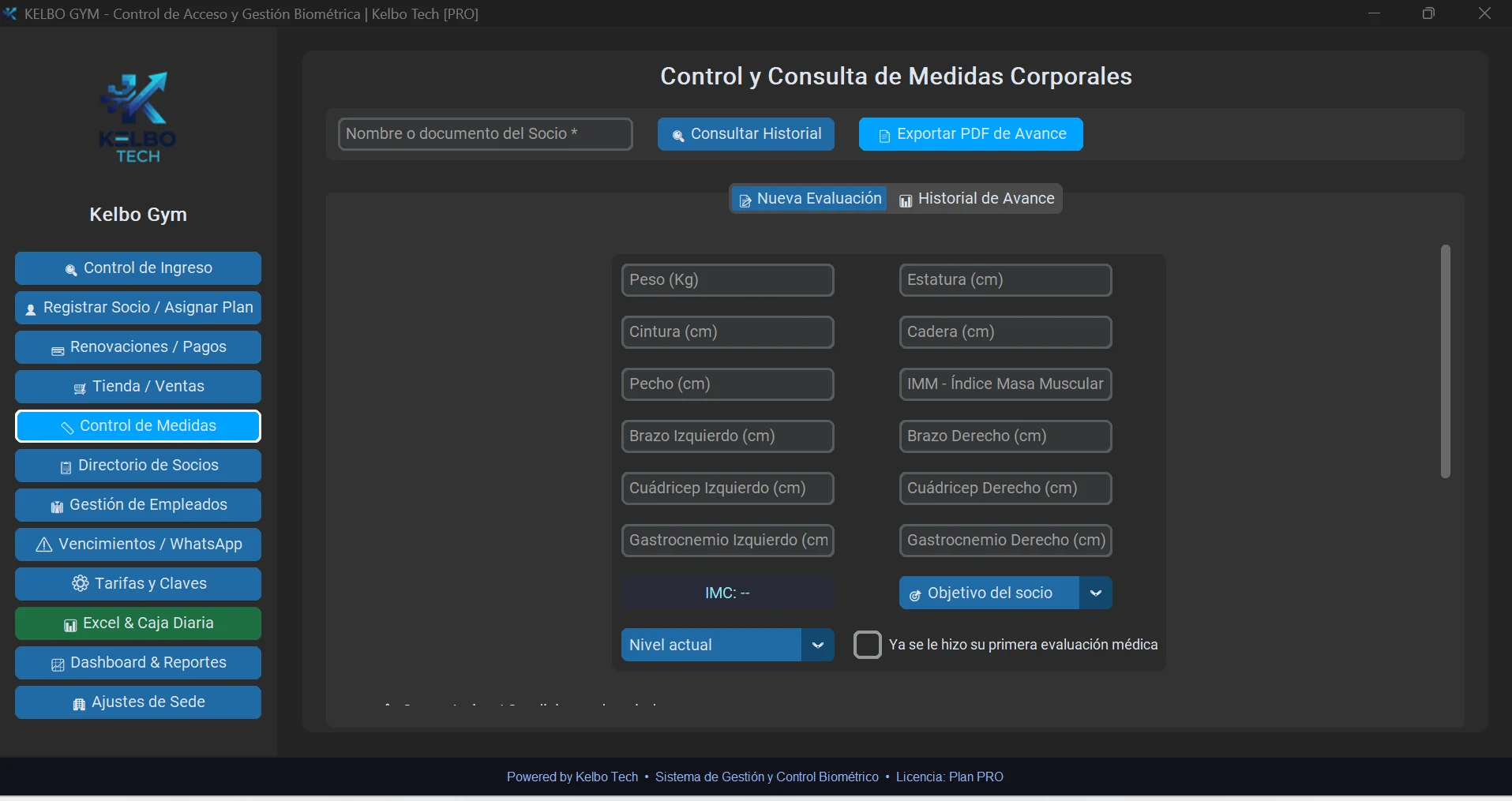Open Control de Ingreso section

pos(138,268)
